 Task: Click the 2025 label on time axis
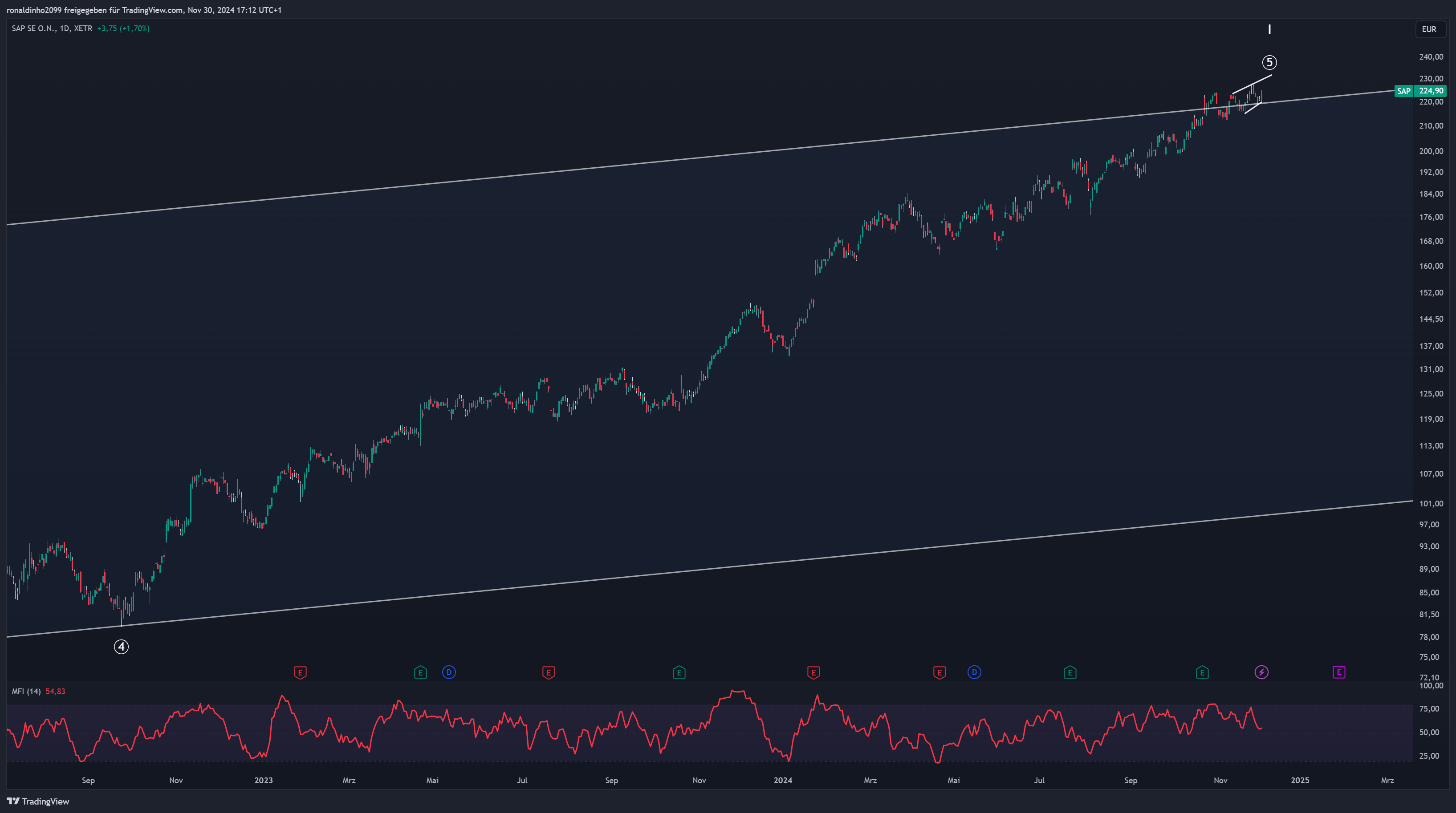[x=1300, y=780]
